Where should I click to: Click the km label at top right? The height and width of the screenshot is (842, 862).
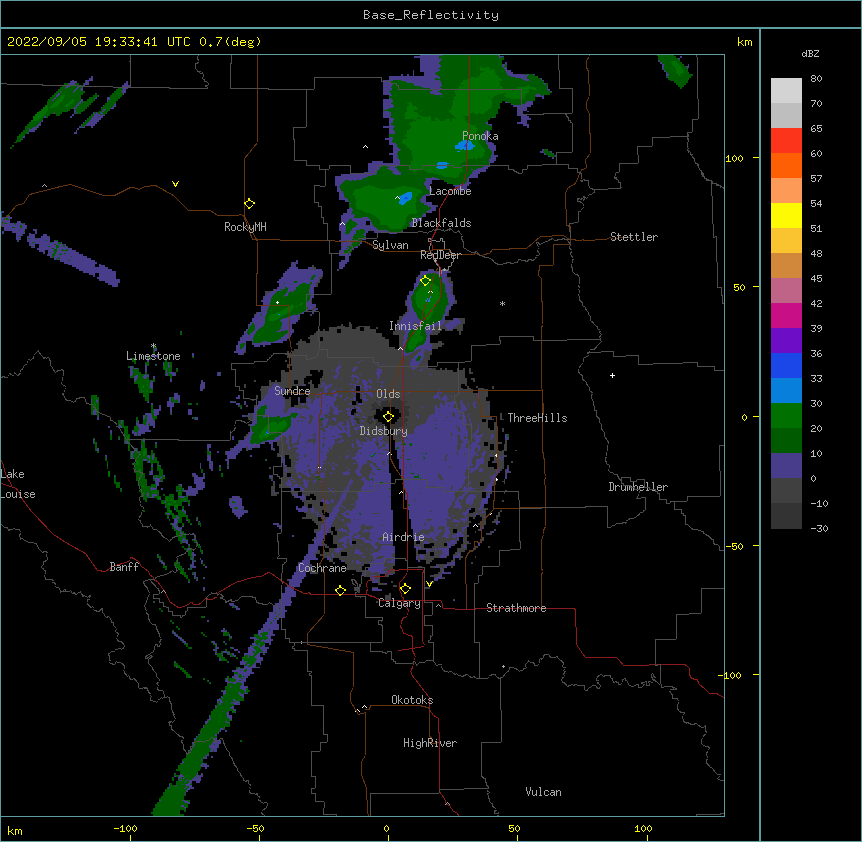point(744,42)
